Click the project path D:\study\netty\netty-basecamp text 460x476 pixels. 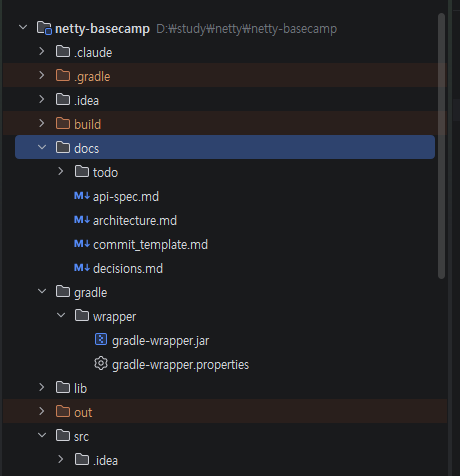(247, 29)
